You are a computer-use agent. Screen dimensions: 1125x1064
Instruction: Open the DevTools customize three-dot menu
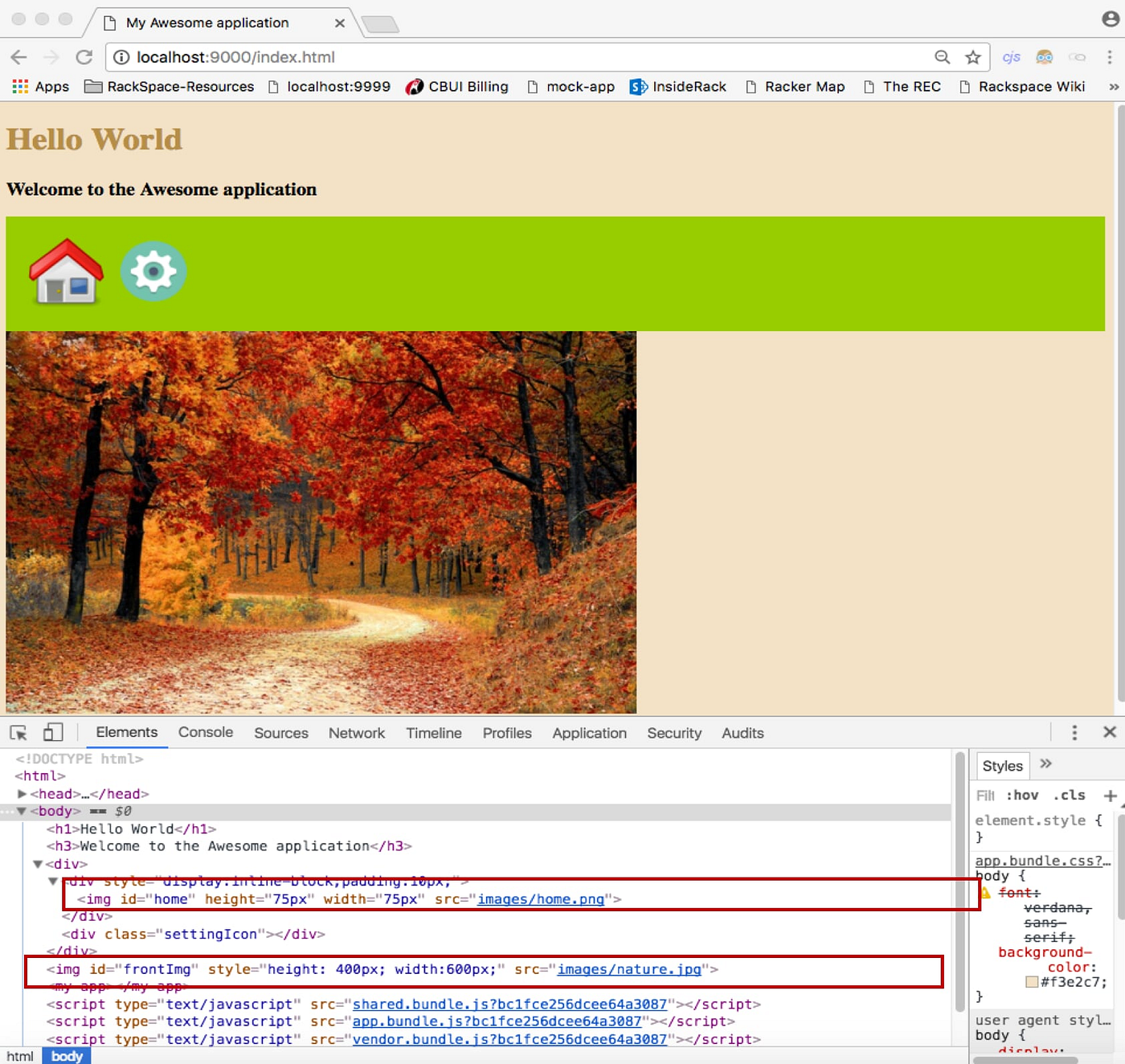[1074, 733]
